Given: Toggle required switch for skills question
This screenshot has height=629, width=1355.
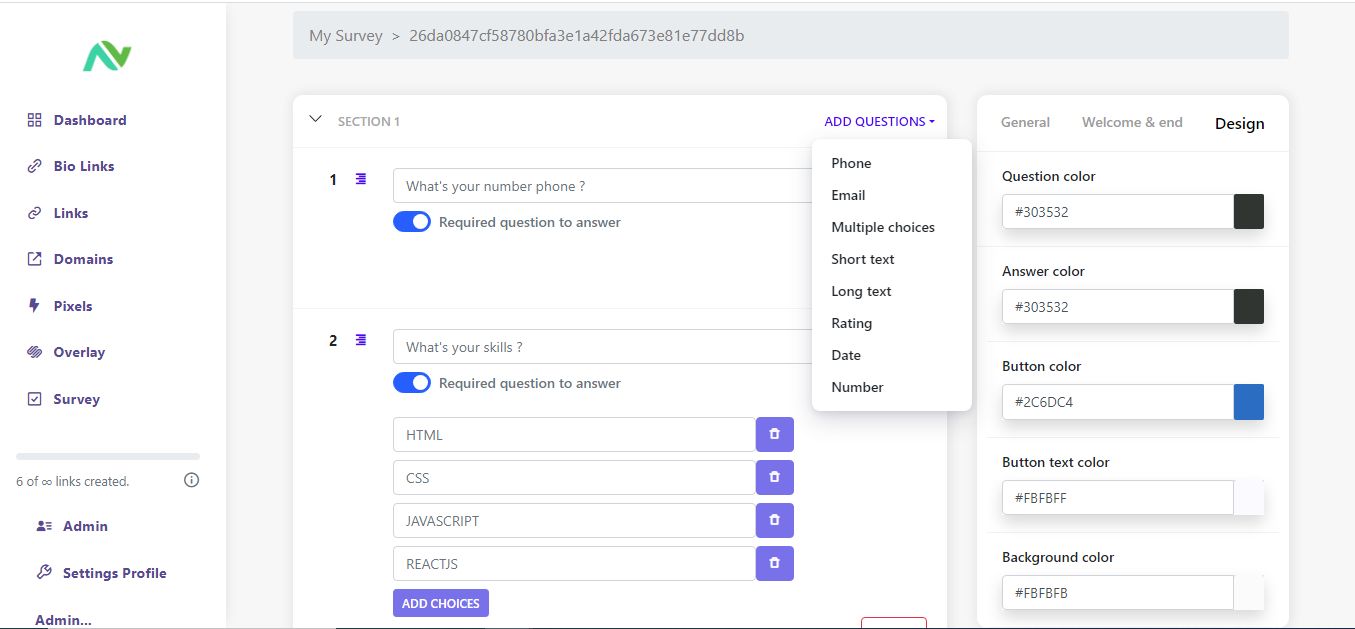Looking at the screenshot, I should click(412, 383).
